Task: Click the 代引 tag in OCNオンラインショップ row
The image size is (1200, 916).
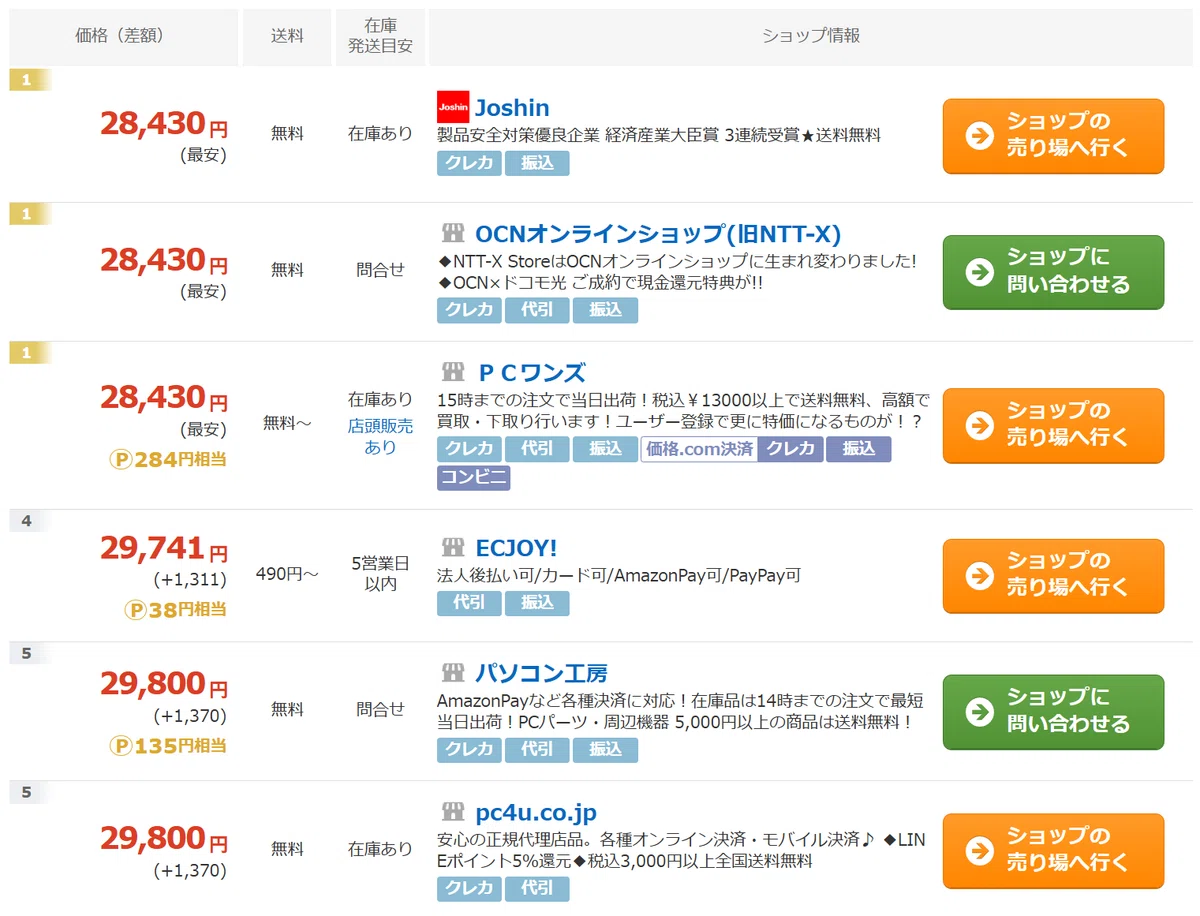Action: [x=537, y=310]
